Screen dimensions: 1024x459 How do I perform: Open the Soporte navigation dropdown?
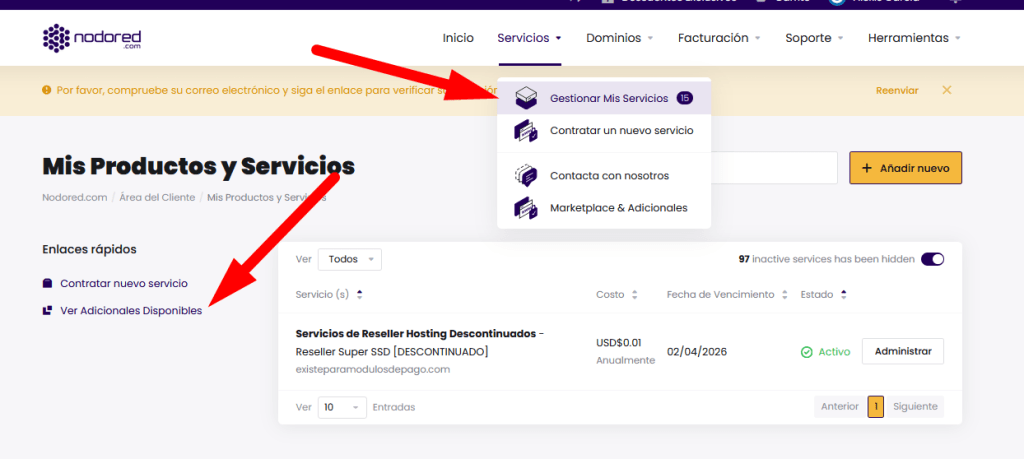pyautogui.click(x=814, y=38)
